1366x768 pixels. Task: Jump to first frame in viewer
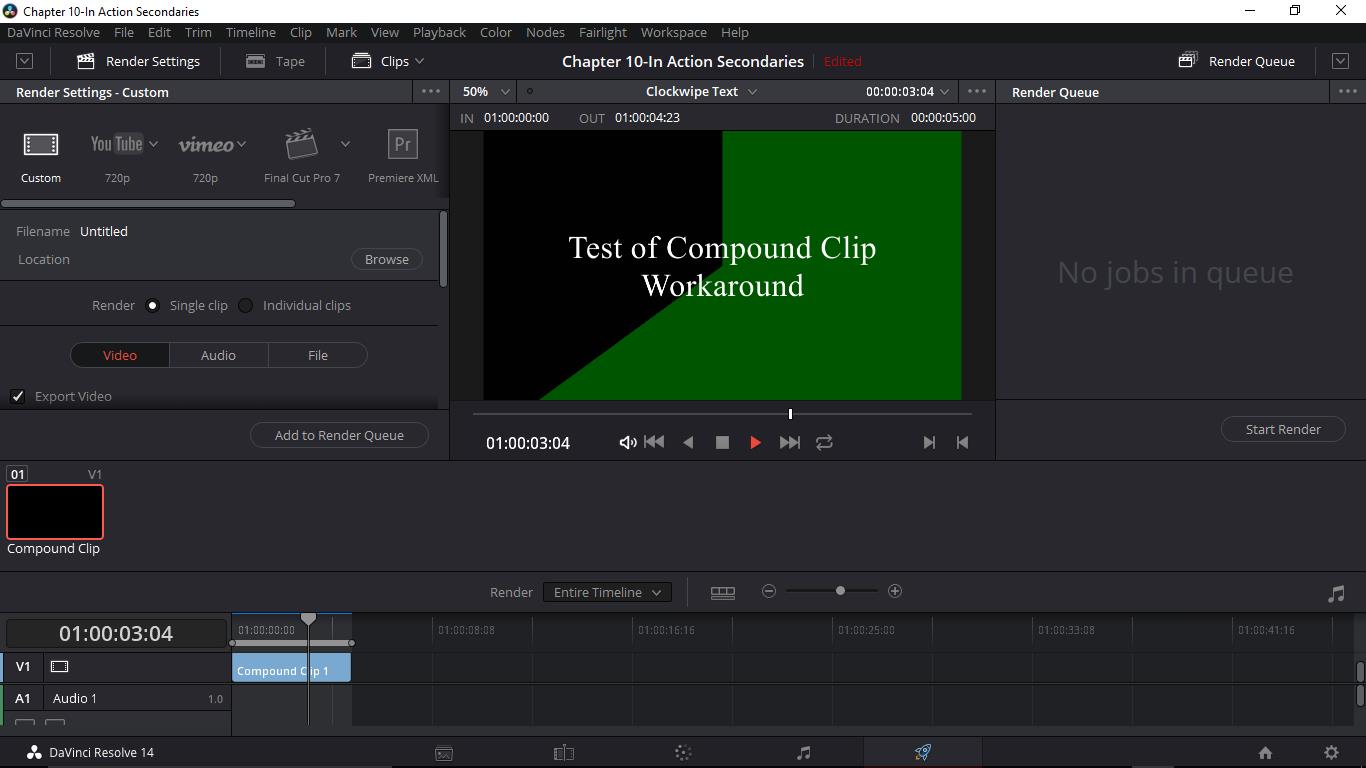click(654, 442)
